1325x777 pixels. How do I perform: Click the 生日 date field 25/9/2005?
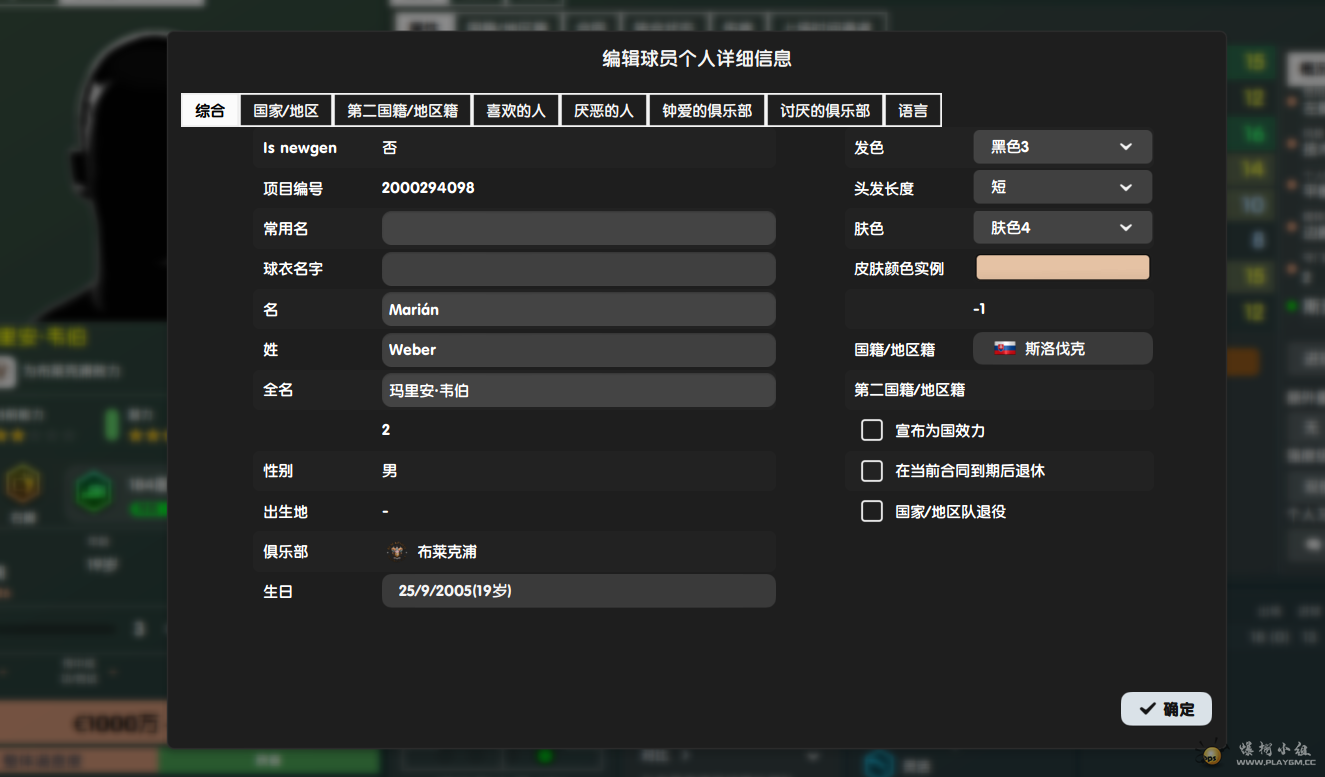click(578, 591)
